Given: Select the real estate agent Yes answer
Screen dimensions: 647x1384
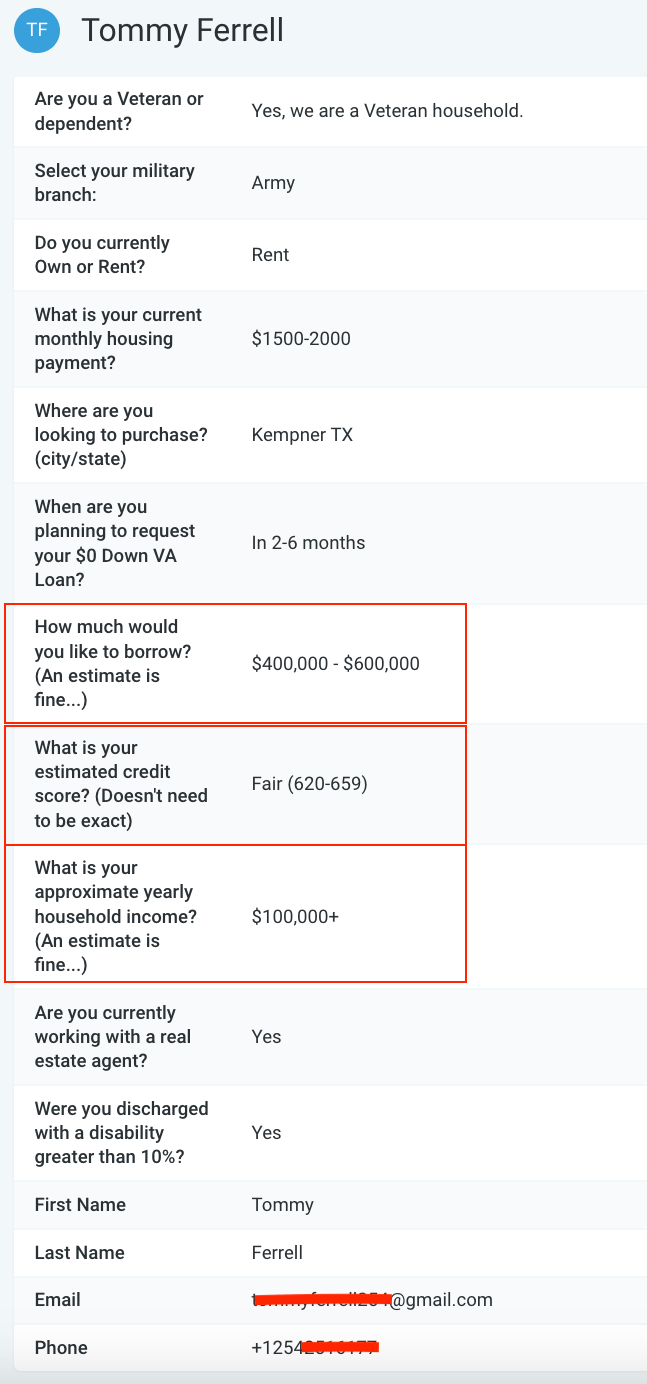Looking at the screenshot, I should (x=266, y=1037).
